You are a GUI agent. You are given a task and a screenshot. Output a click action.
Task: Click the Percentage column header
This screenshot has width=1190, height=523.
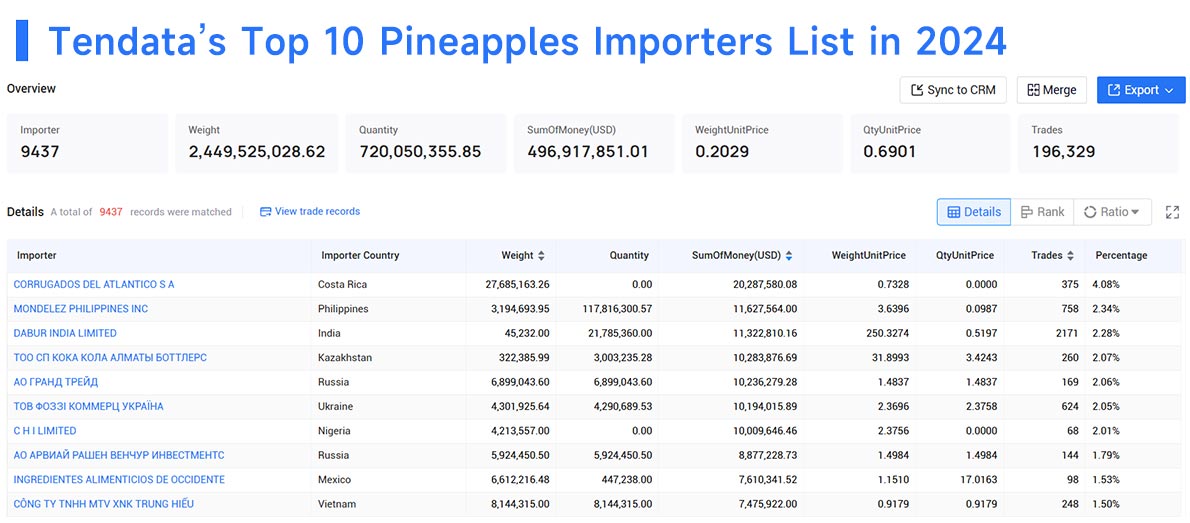(x=1121, y=256)
